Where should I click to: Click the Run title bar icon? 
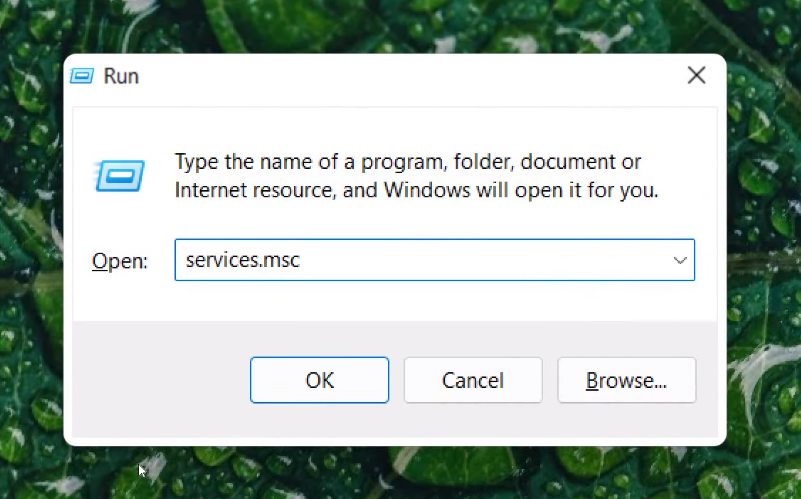click(82, 76)
